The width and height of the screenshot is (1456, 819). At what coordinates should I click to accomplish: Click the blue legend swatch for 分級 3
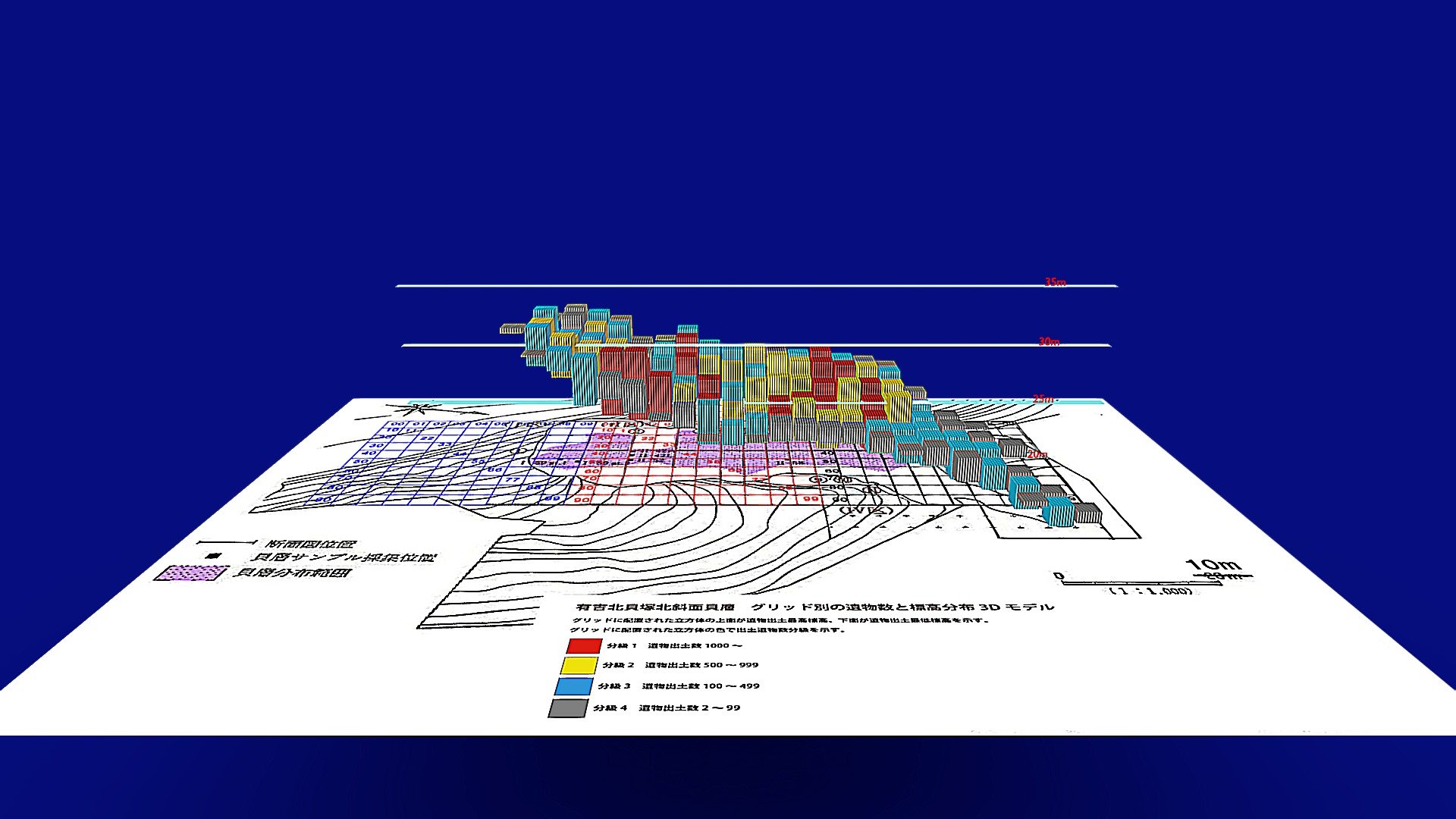pyautogui.click(x=573, y=686)
